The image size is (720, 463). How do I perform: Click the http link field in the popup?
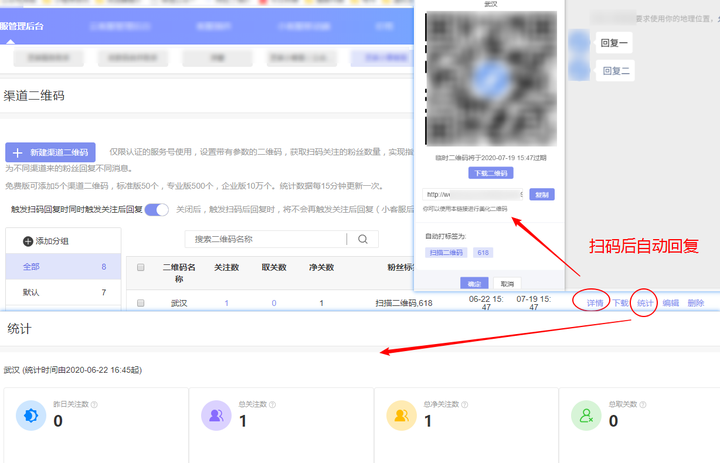tap(473, 195)
